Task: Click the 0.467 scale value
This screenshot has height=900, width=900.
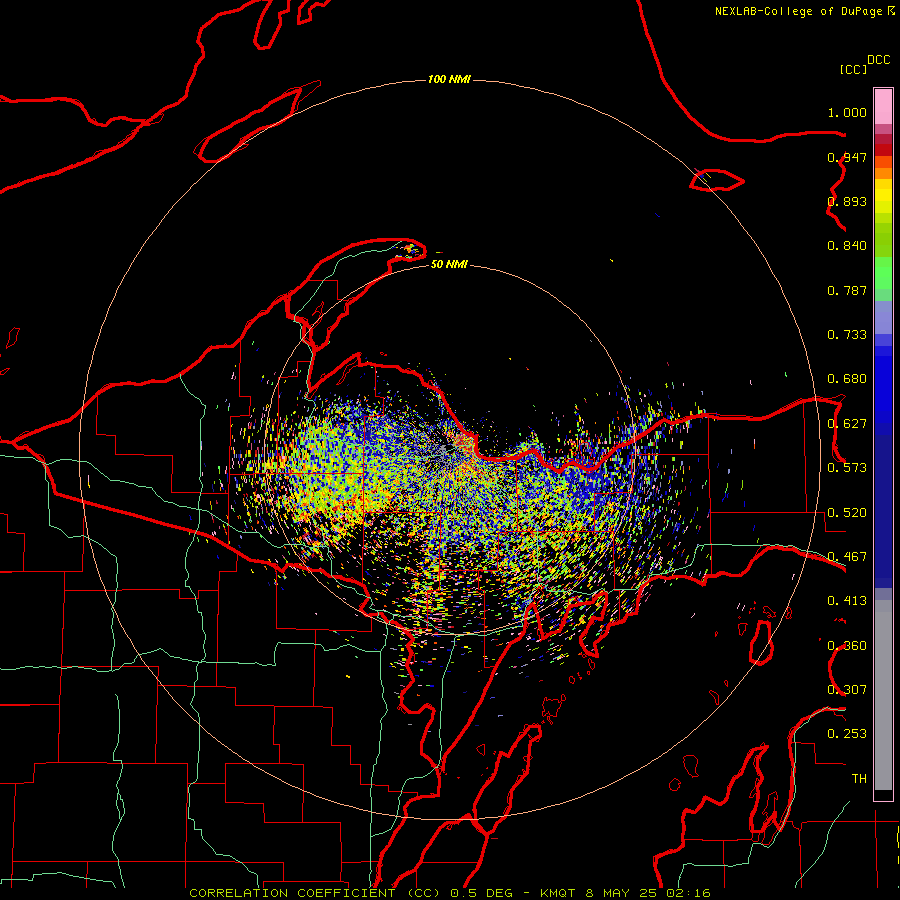Action: coord(847,557)
